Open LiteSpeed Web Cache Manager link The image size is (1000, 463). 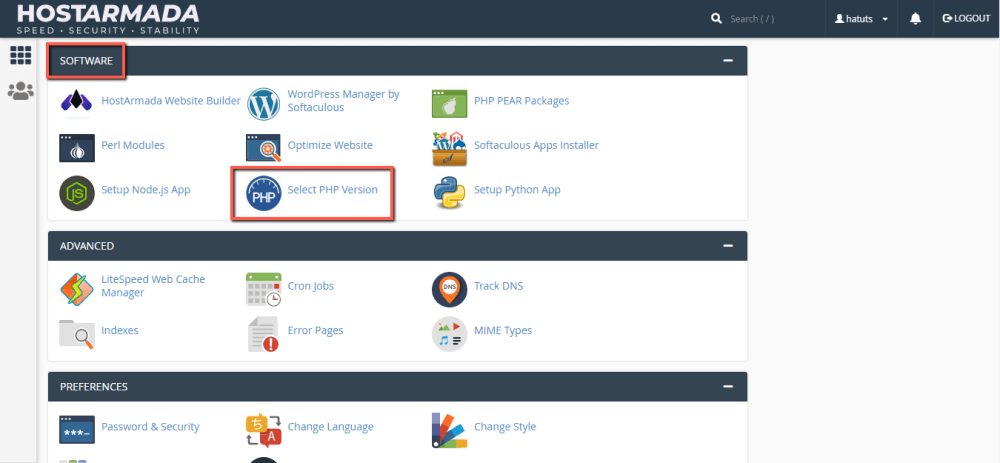[x=153, y=286]
